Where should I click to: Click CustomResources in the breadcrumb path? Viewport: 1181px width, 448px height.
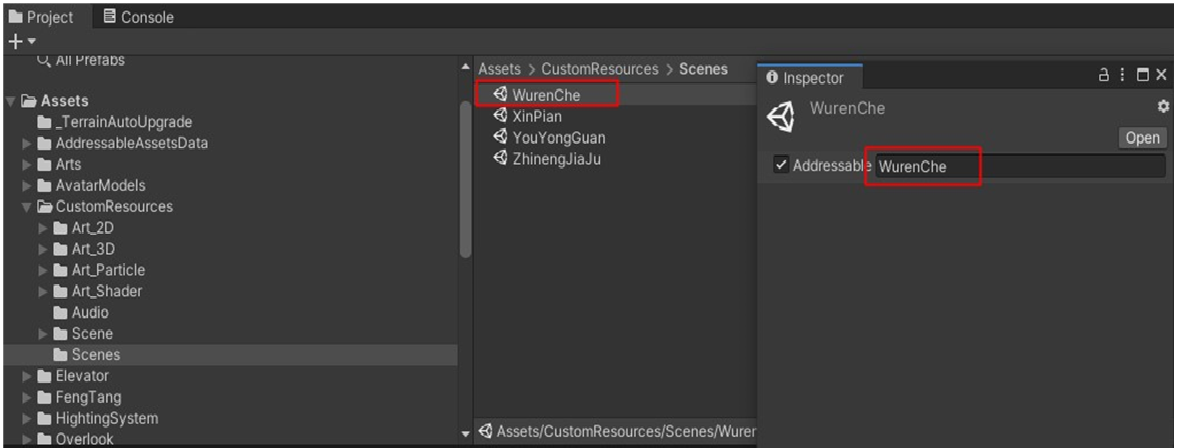pos(600,69)
